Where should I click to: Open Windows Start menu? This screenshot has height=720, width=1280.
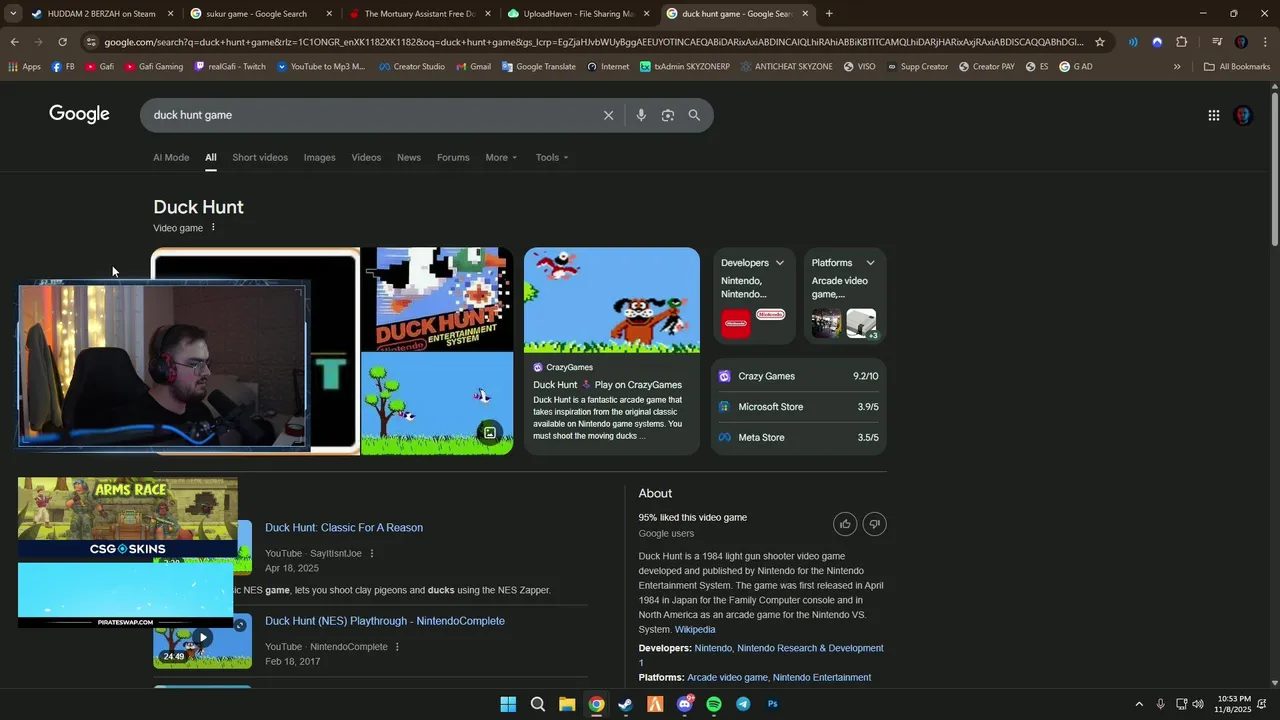[x=508, y=704]
